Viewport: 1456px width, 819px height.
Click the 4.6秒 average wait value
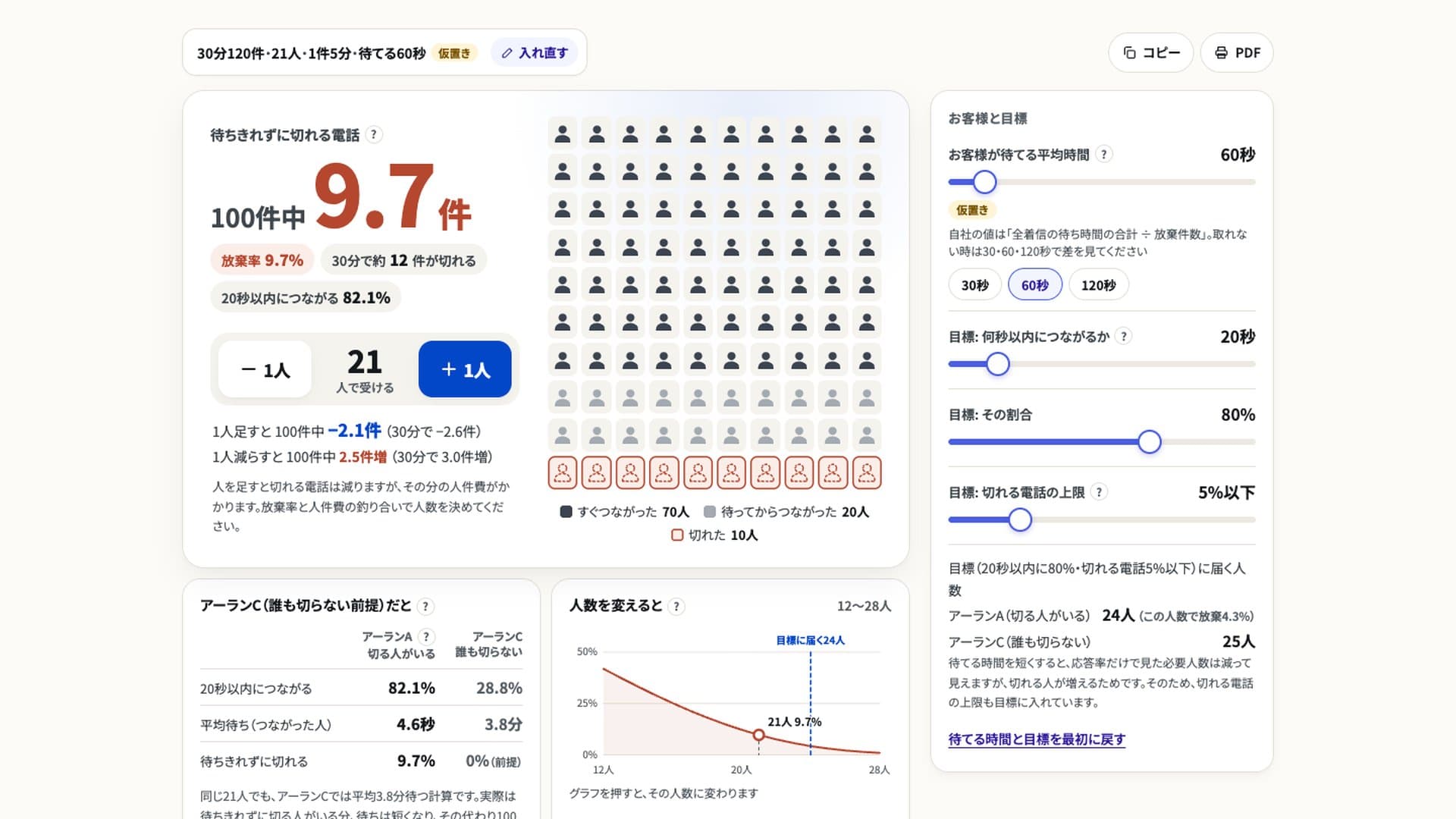(x=416, y=724)
